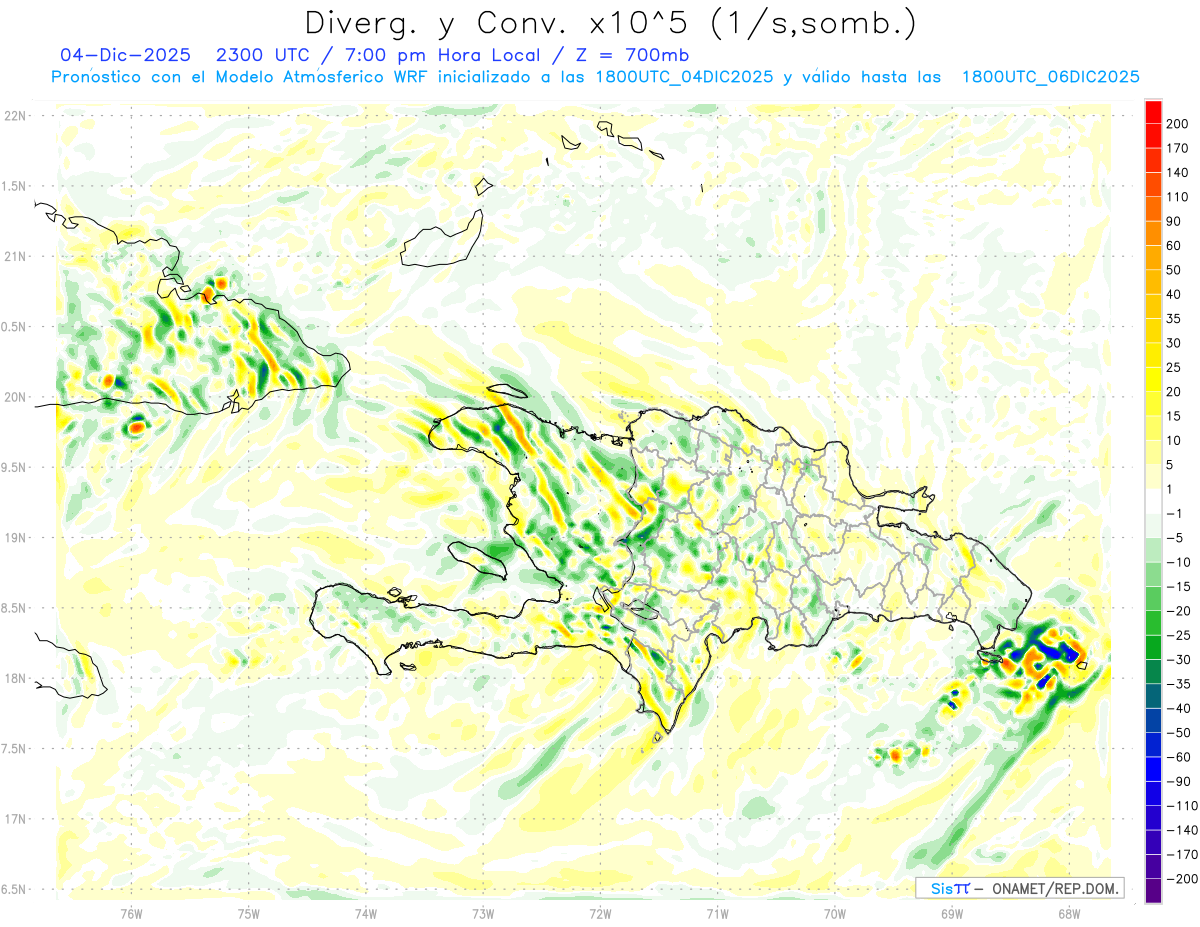Click the '-5' value on the color scale
This screenshot has height=927, width=1200.
point(1177,538)
